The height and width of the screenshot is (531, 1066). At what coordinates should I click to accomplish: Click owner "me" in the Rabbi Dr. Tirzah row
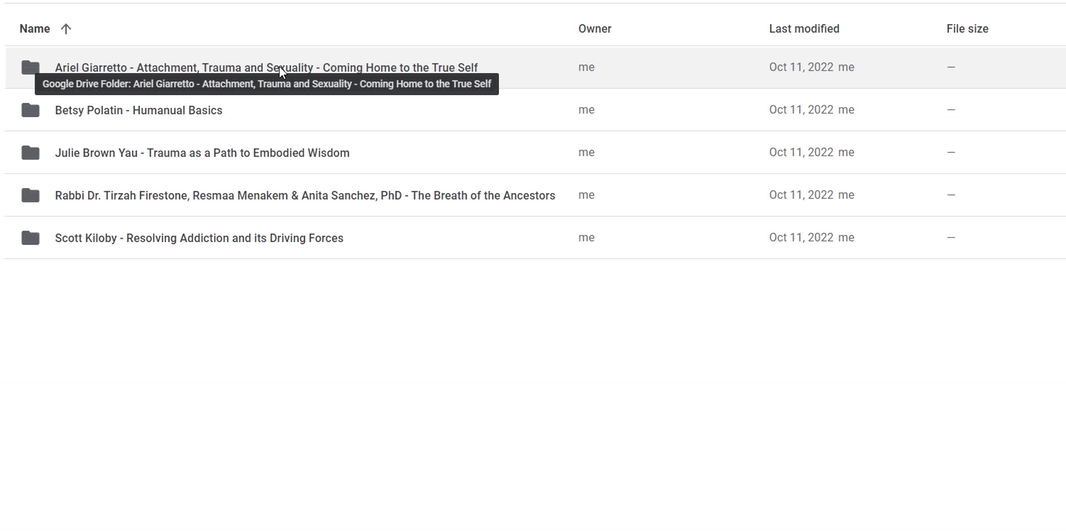pyautogui.click(x=586, y=195)
